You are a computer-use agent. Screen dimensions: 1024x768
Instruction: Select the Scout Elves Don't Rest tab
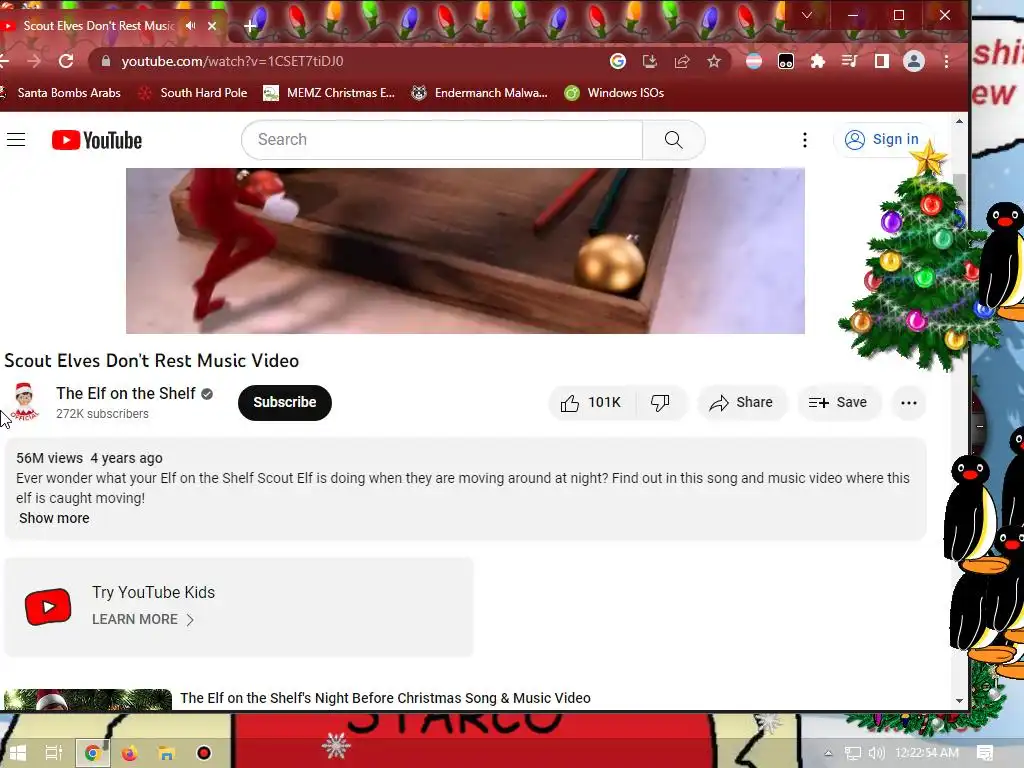pyautogui.click(x=98, y=25)
